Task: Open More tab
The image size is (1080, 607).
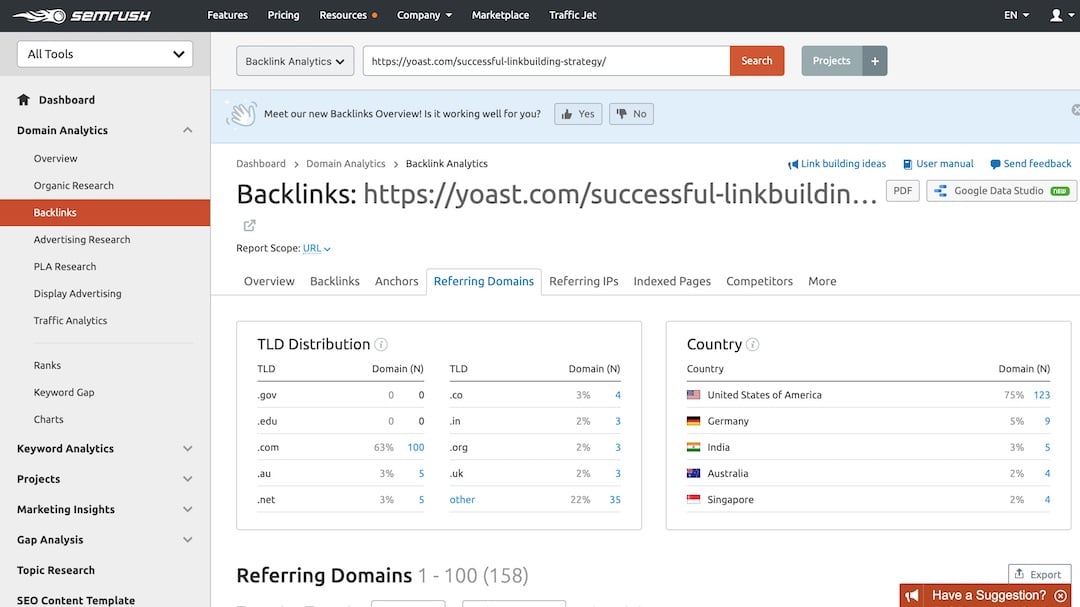Action: (822, 281)
